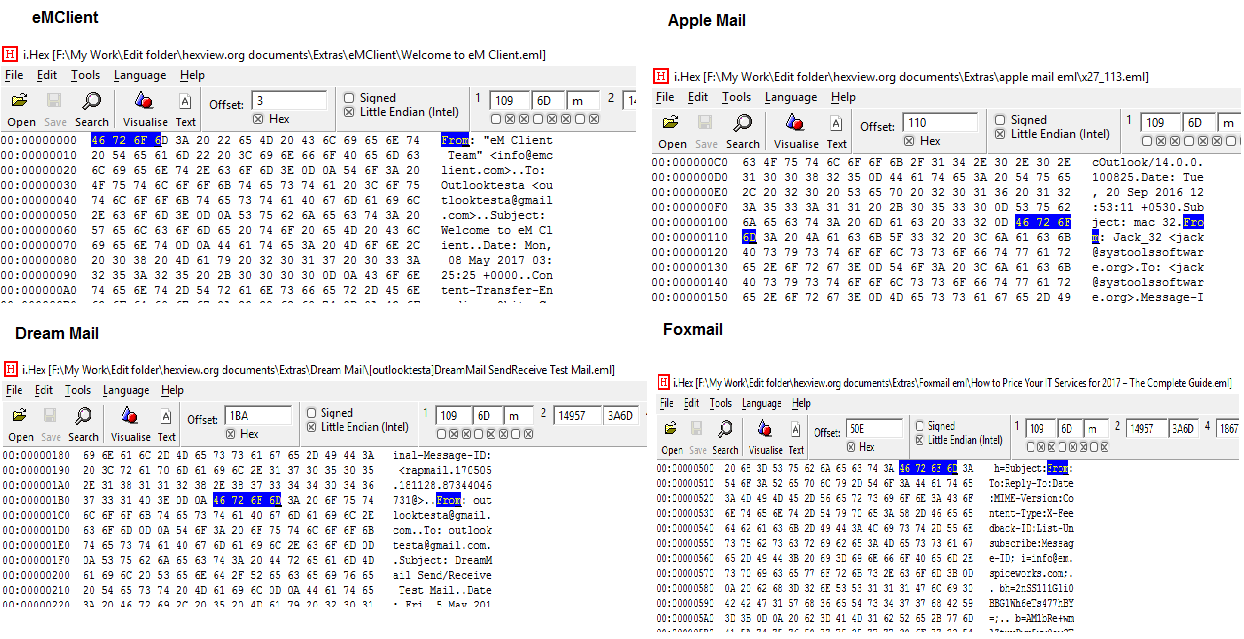Click highlighted hex 46 72 6F 6D in Foxmail

928,467
